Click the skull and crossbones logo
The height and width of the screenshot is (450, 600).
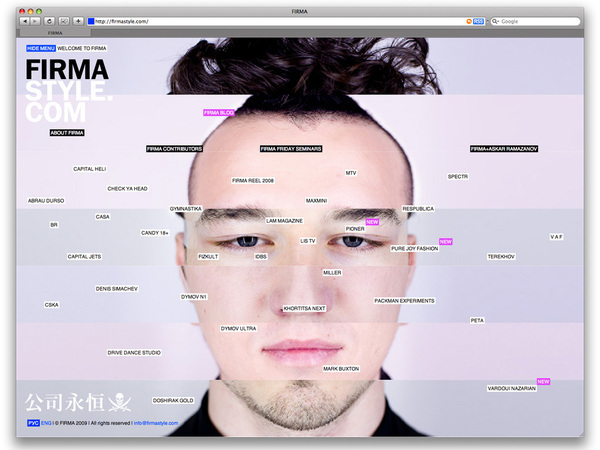point(120,403)
